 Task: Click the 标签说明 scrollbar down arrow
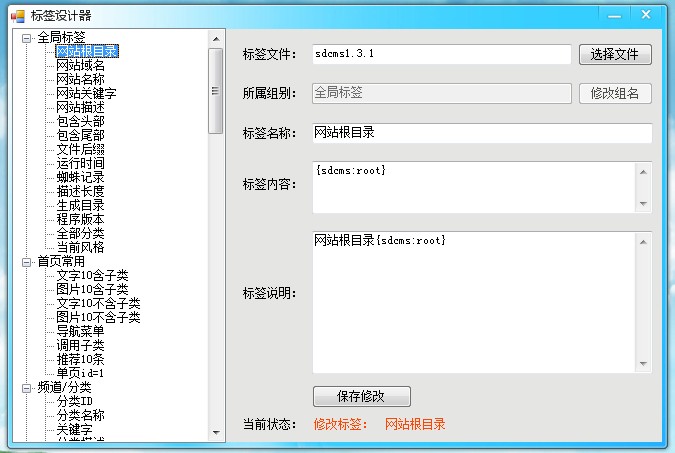tap(644, 364)
